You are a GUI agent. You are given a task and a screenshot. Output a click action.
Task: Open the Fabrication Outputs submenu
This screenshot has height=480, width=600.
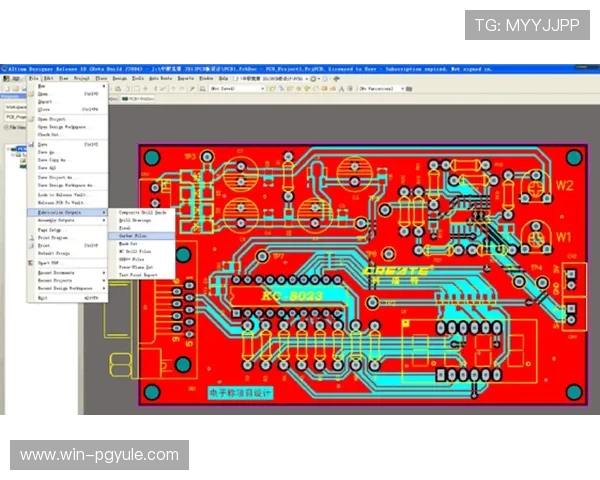(x=61, y=212)
